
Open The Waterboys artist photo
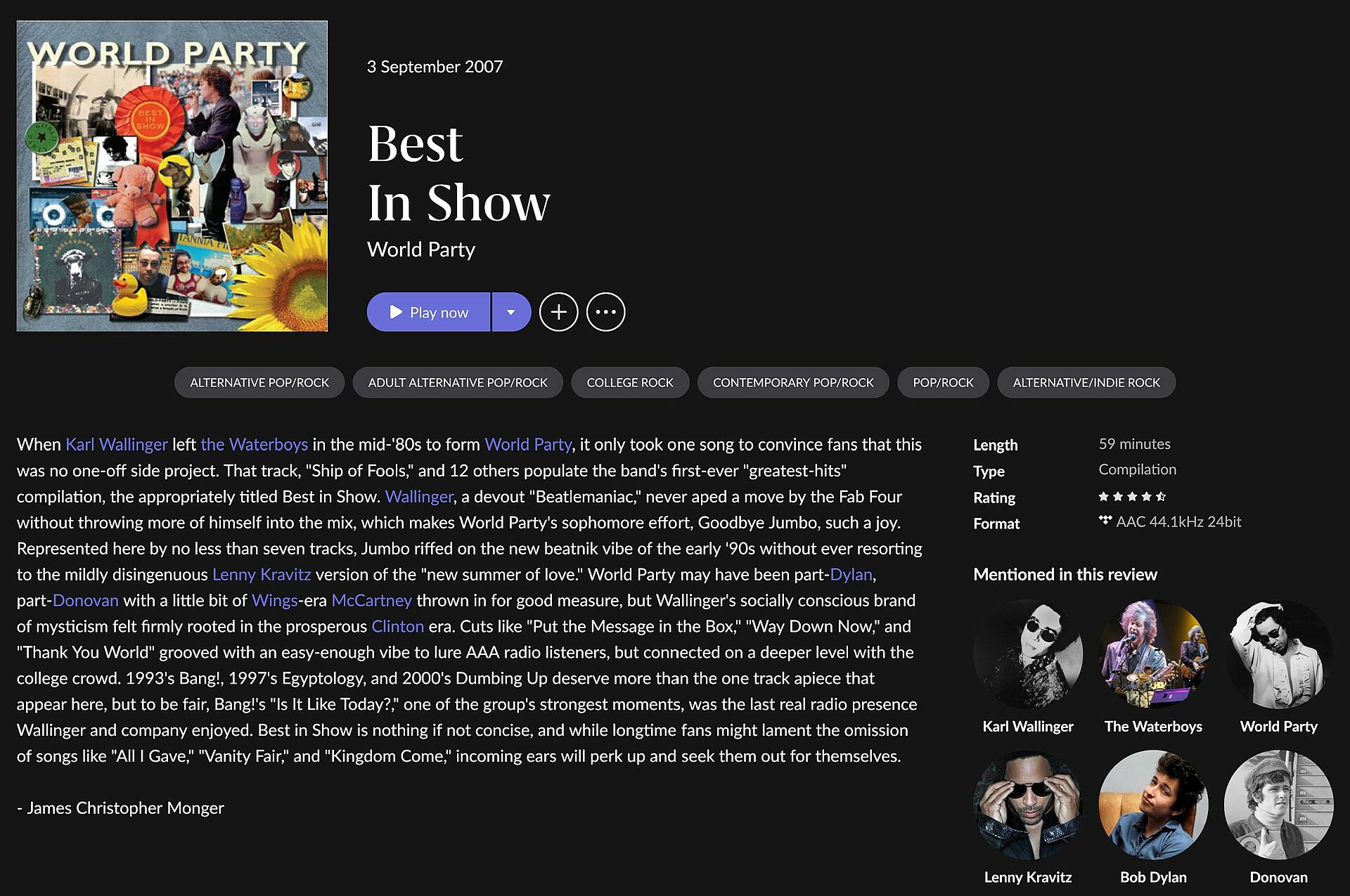(x=1153, y=654)
